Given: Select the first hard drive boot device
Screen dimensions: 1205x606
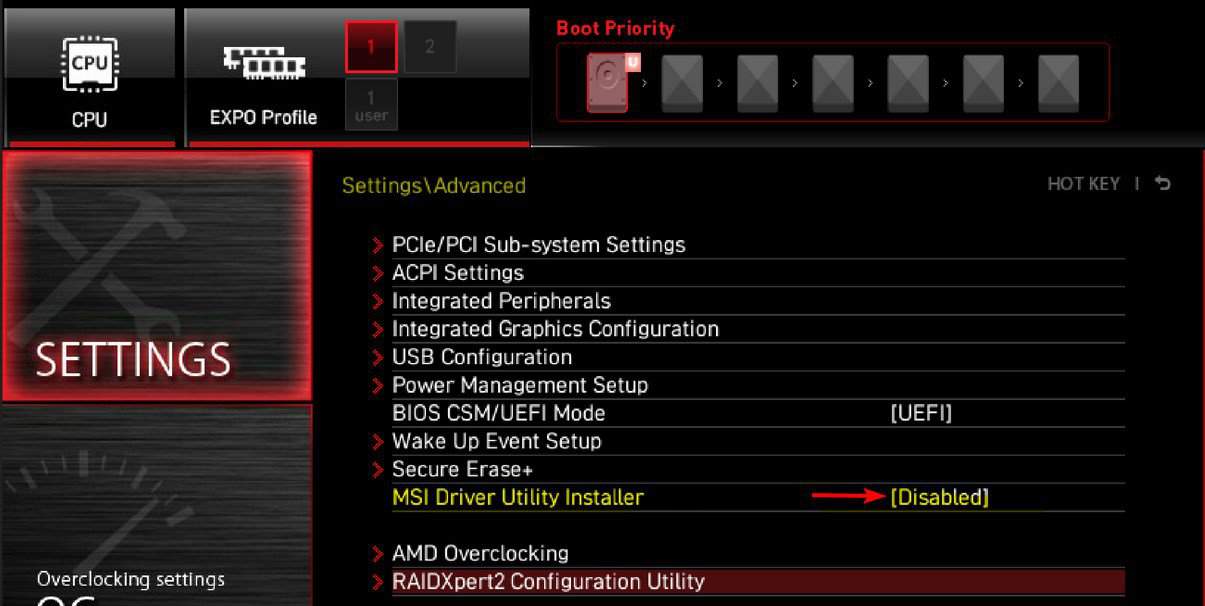Looking at the screenshot, I should [608, 83].
